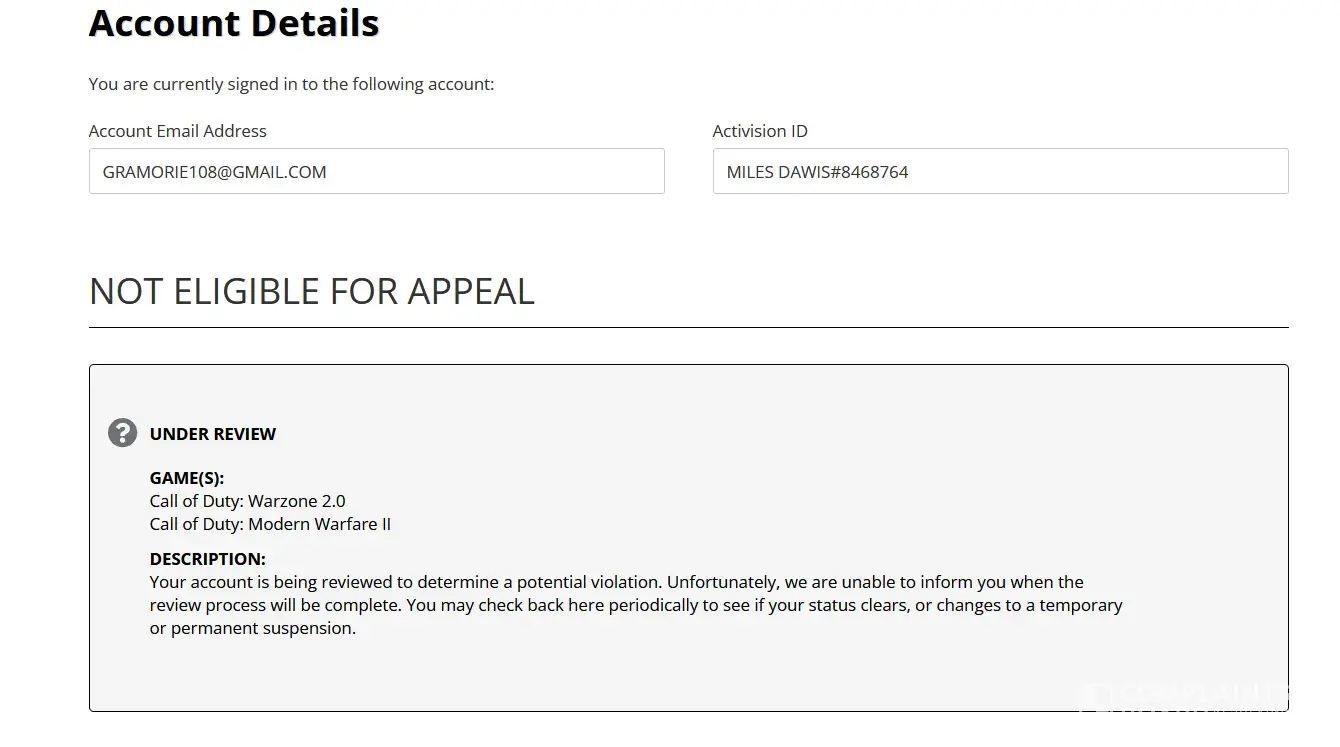Click the words 'or permanent suspension.'
1340x747 pixels.
coord(253,628)
